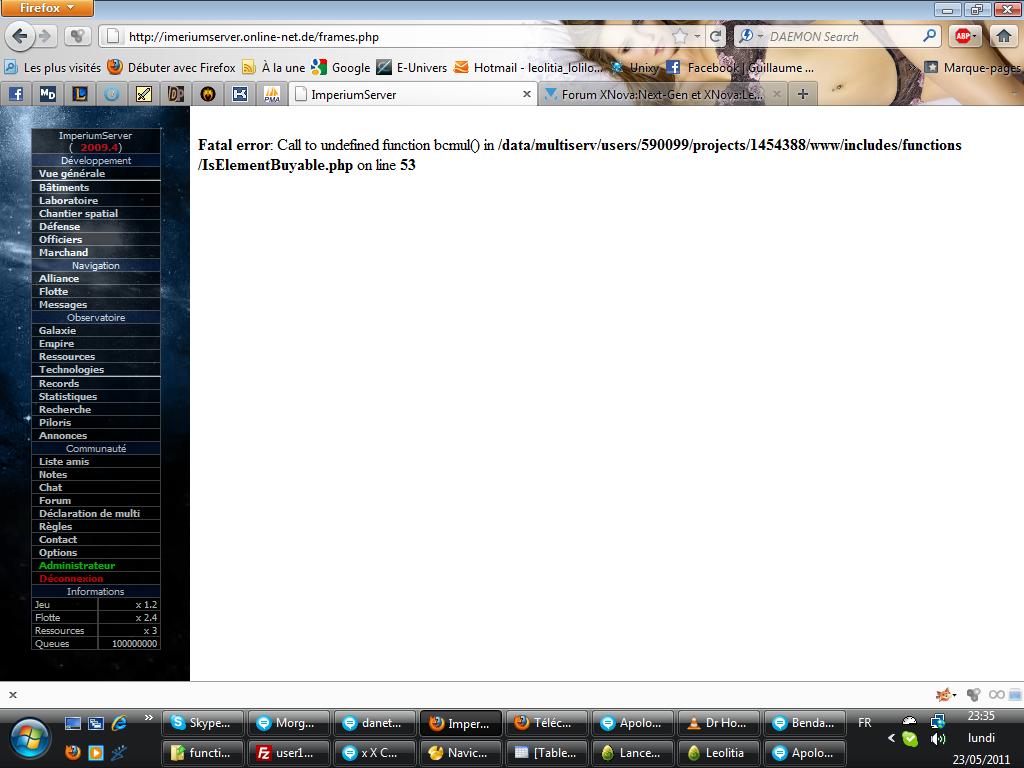Click the search magnifier icon
Screen dimensions: 1024x768
click(929, 36)
